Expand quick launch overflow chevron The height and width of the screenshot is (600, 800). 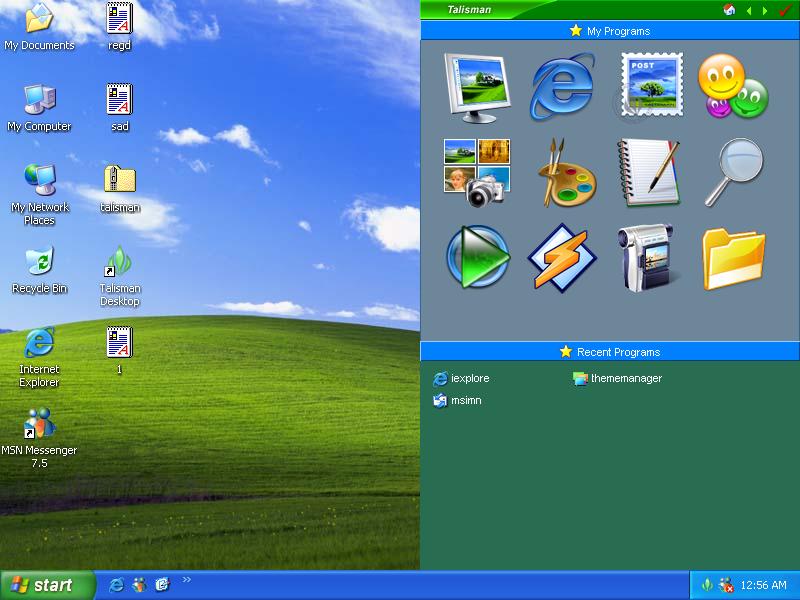click(x=187, y=580)
